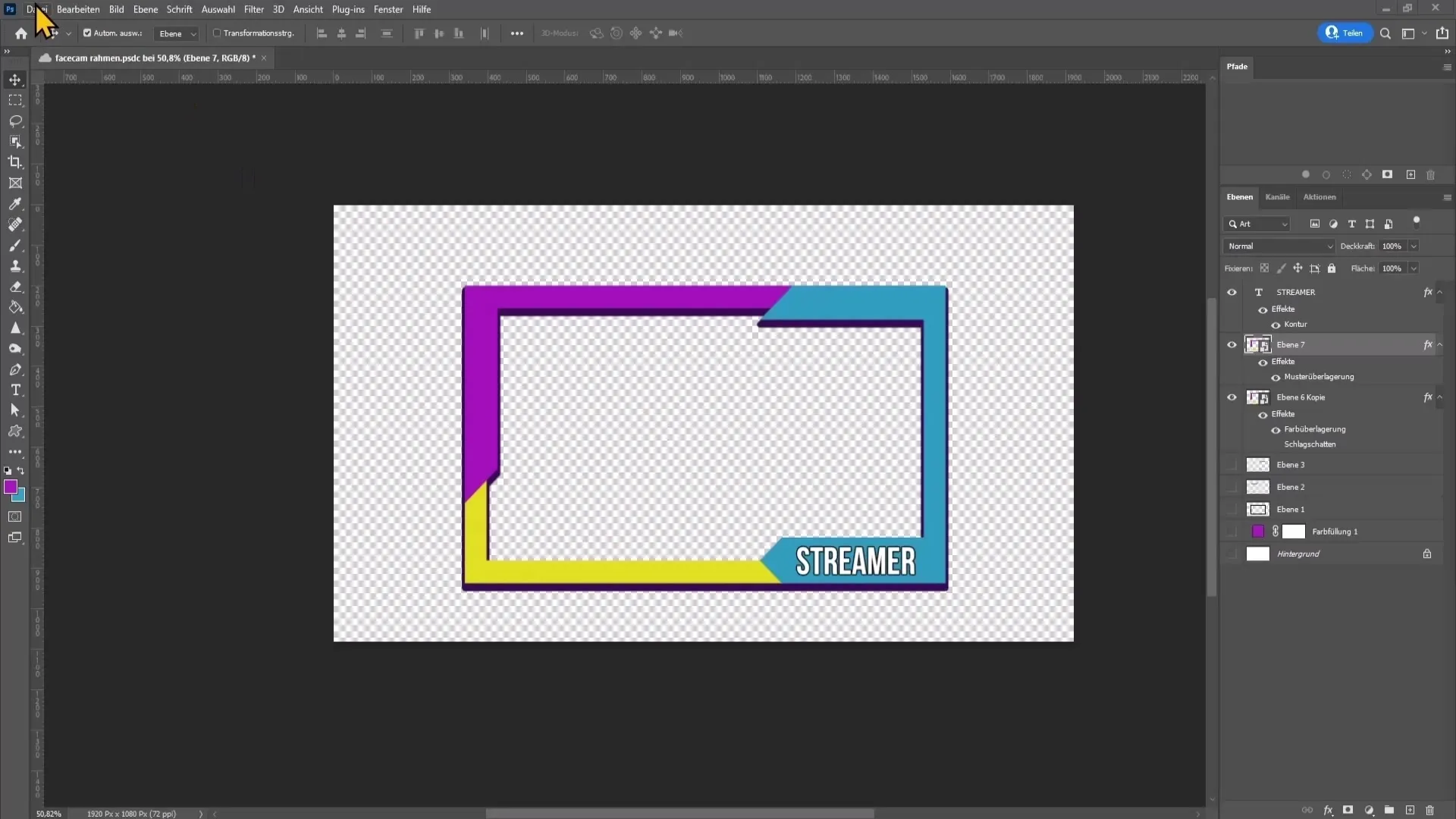Close the facecam rahmen.psdc document tab

tap(264, 58)
